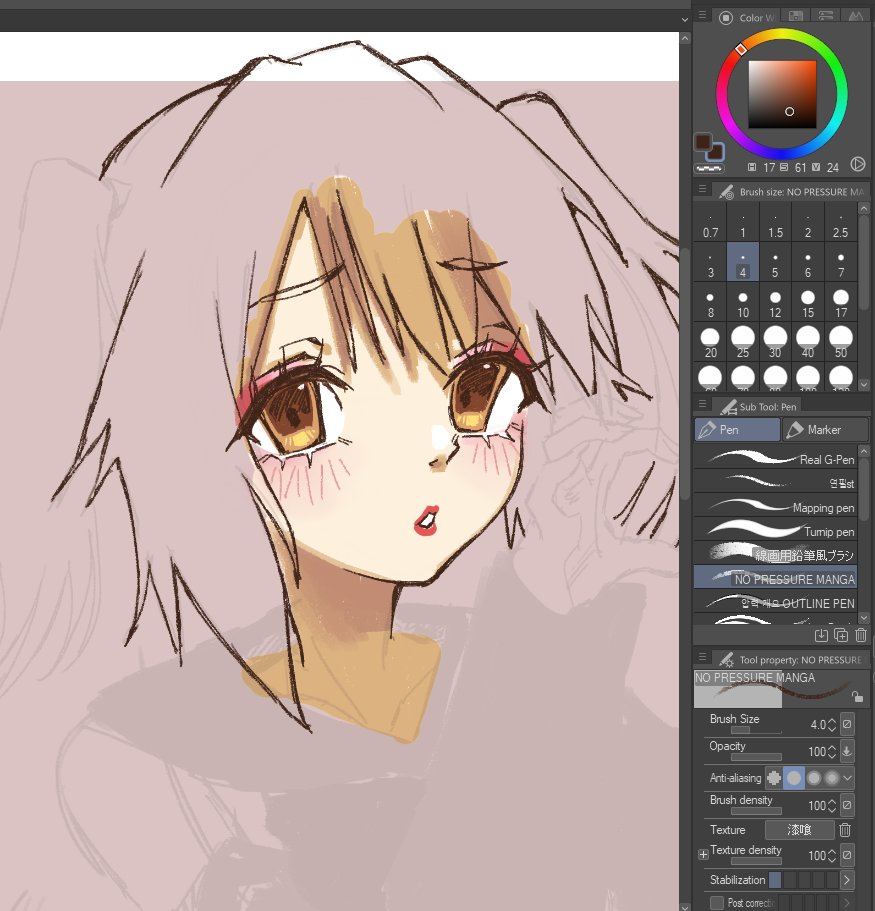This screenshot has height=911, width=875.
Task: Open the Color Wheel panel hamburger menu
Action: [x=702, y=15]
